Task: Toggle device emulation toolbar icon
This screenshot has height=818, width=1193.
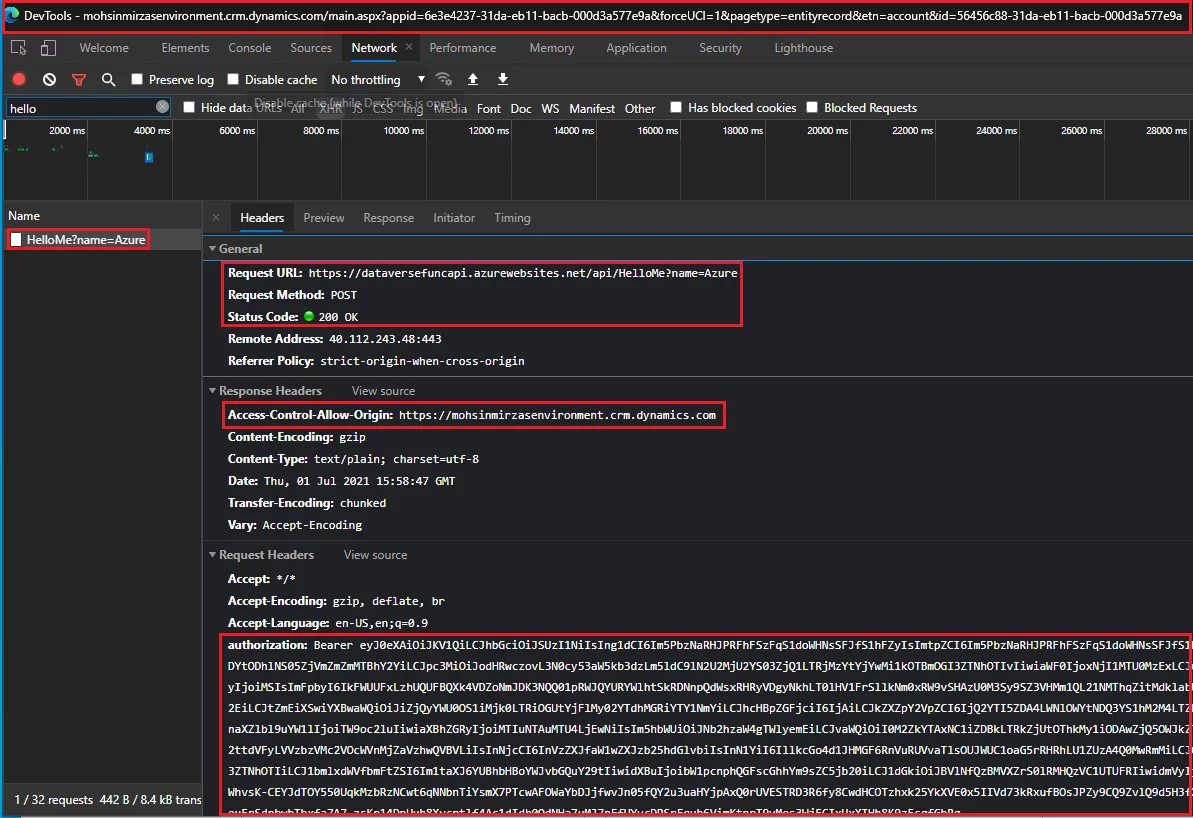Action: (x=48, y=48)
